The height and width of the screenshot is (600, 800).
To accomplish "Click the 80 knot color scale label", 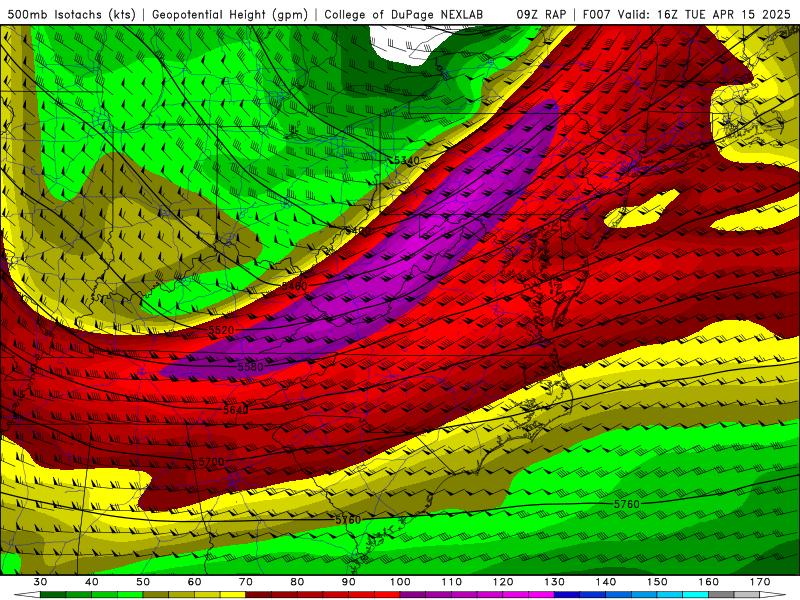I will point(297,582).
